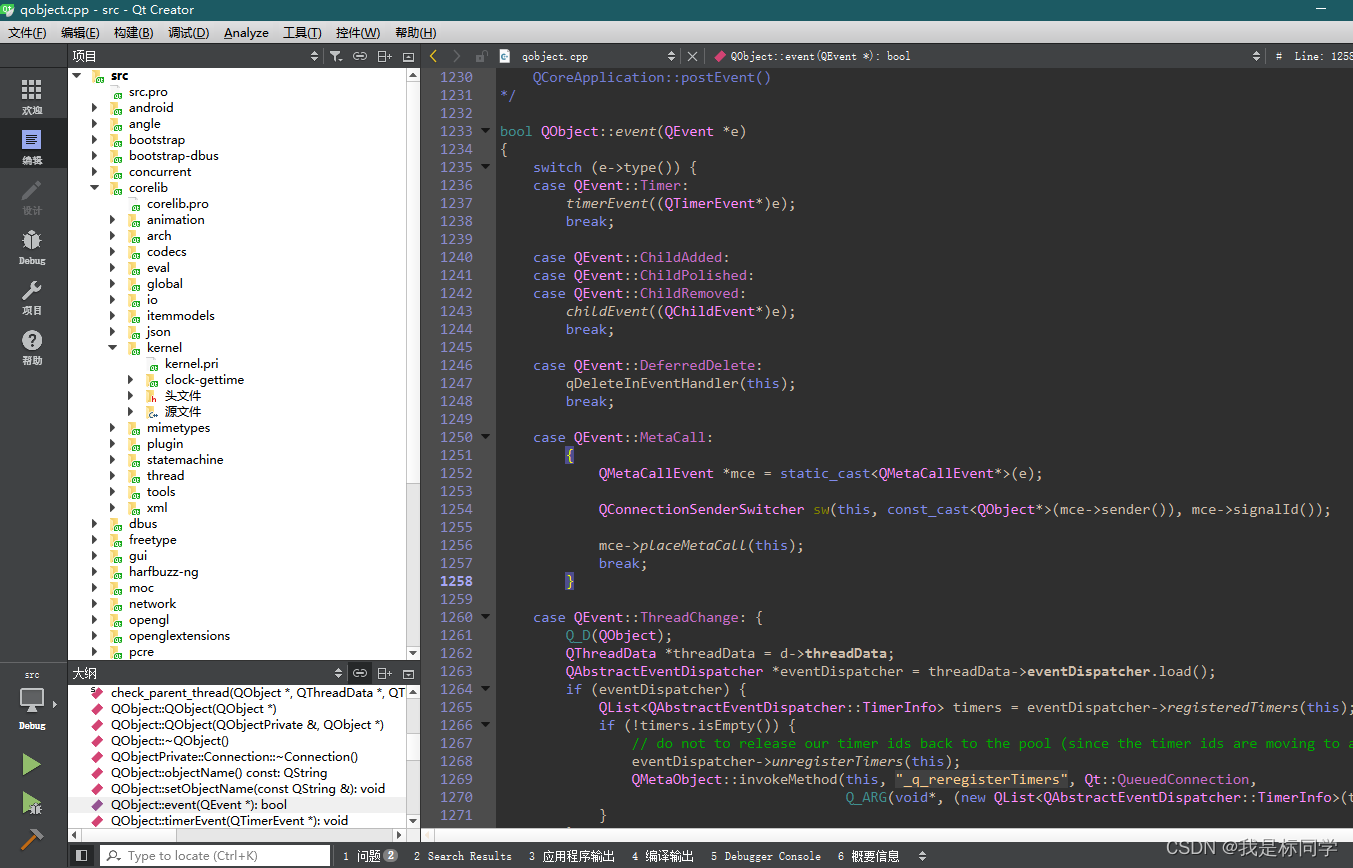This screenshot has width=1353, height=868.
Task: Toggle link-with-editor in Outline panel
Action: [360, 673]
